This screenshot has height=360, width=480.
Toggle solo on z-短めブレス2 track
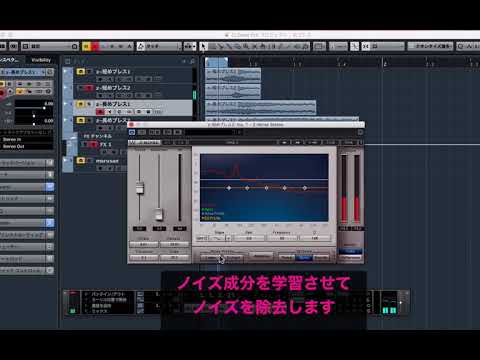pos(89,88)
